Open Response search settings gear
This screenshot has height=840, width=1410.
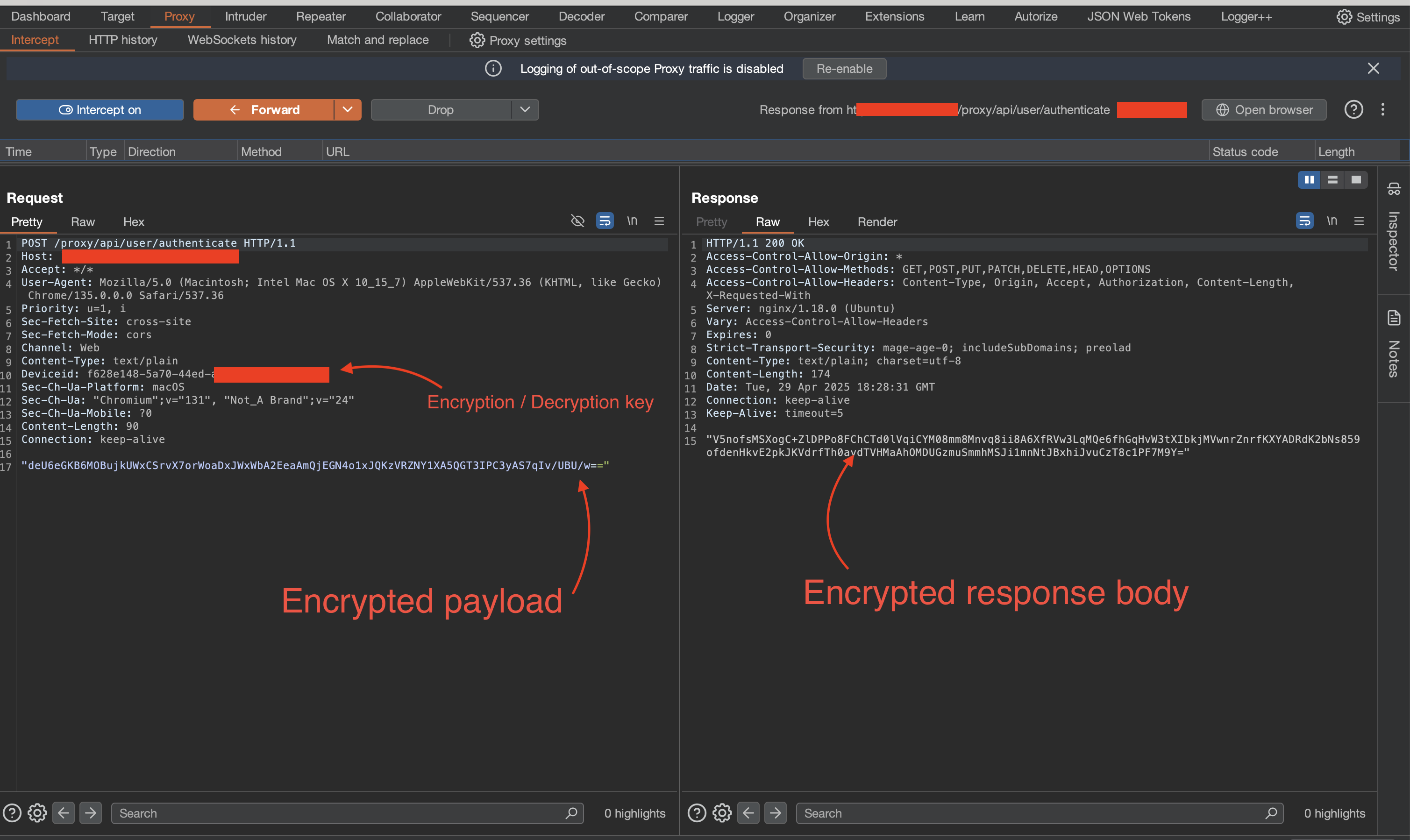click(x=722, y=813)
